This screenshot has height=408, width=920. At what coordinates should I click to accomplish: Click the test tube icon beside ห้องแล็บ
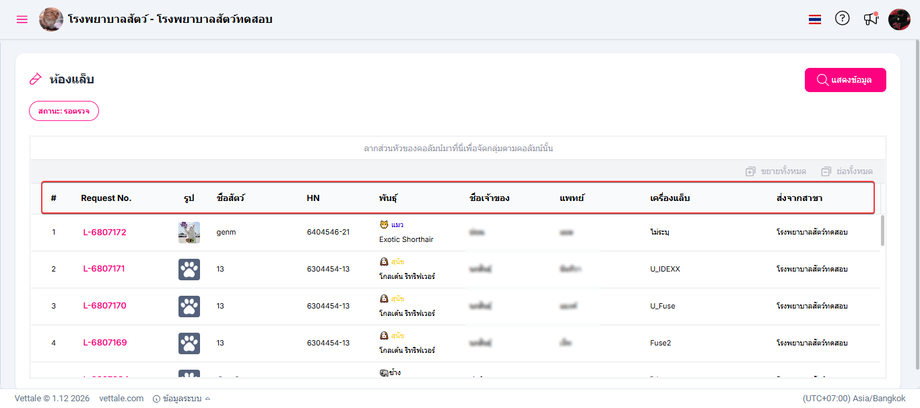pos(36,79)
